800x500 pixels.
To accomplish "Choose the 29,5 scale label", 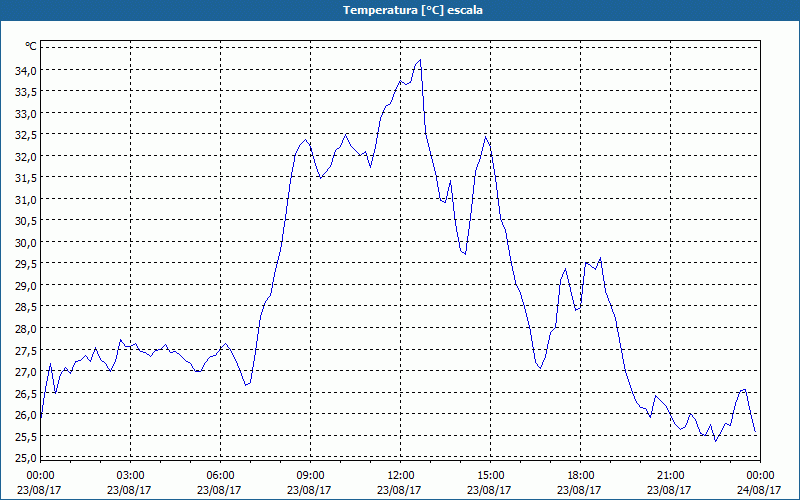I will pyautogui.click(x=26, y=264).
